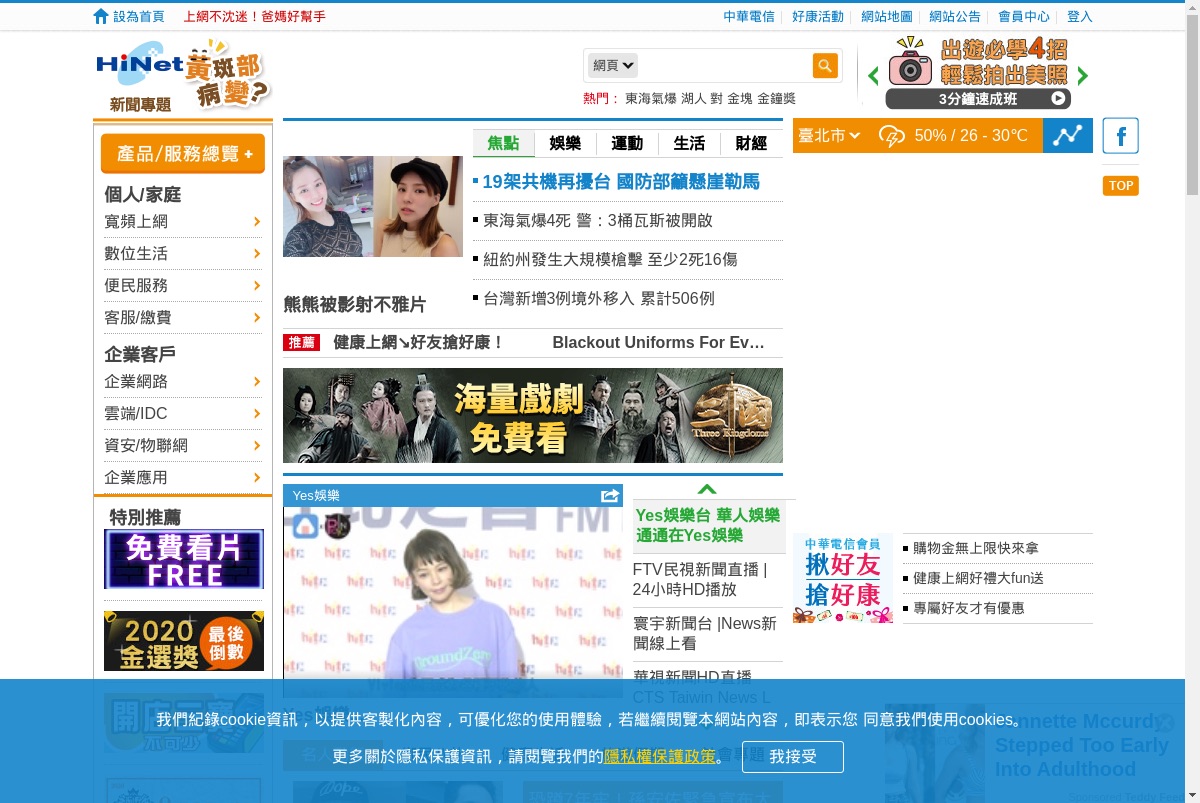Switch to the 財經 news tab
The height and width of the screenshot is (803, 1200).
[x=751, y=143]
